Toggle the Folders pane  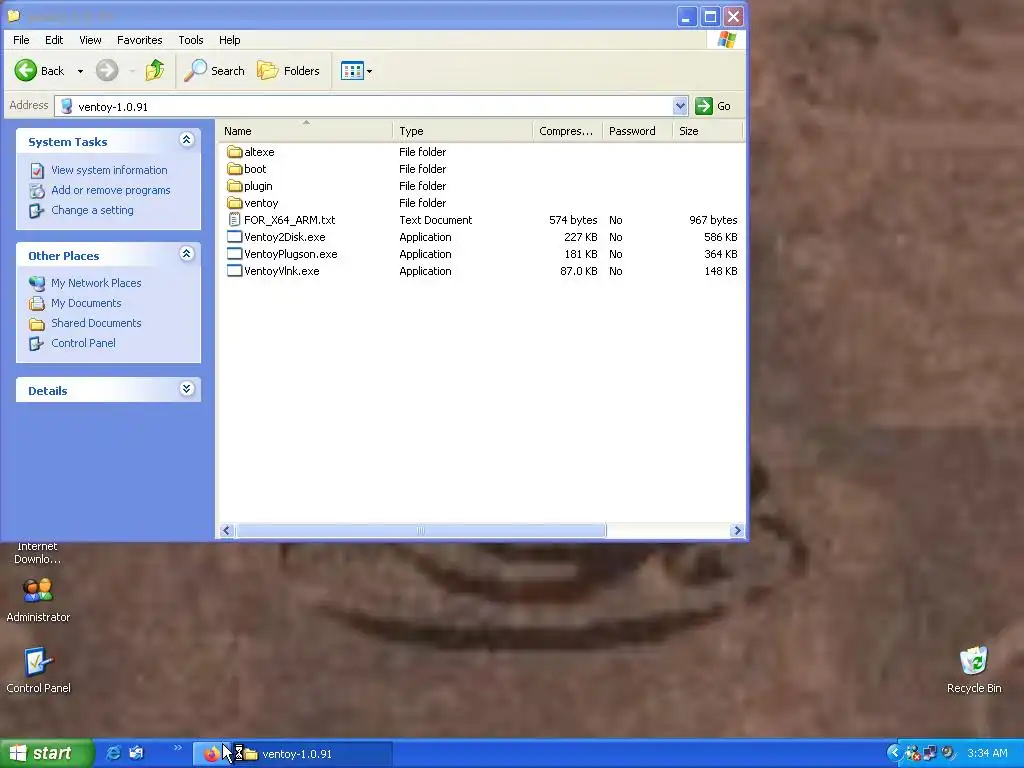tap(289, 71)
